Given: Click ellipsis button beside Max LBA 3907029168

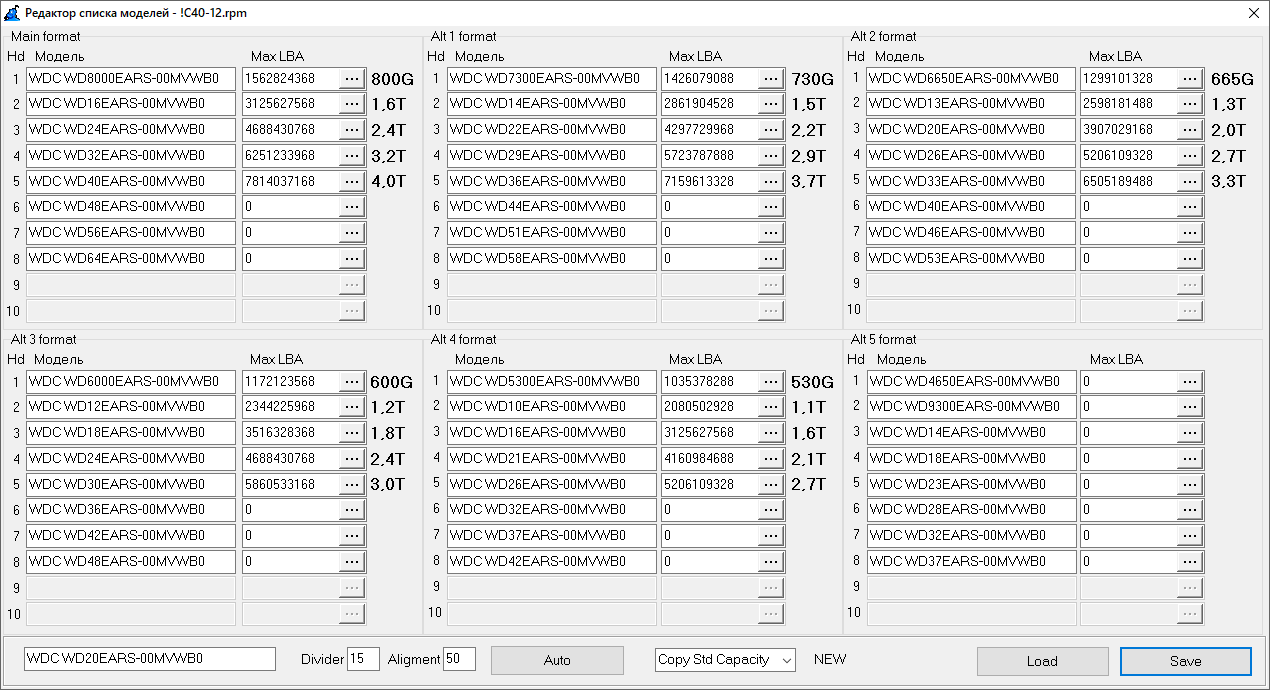Looking at the screenshot, I should click(x=1189, y=130).
